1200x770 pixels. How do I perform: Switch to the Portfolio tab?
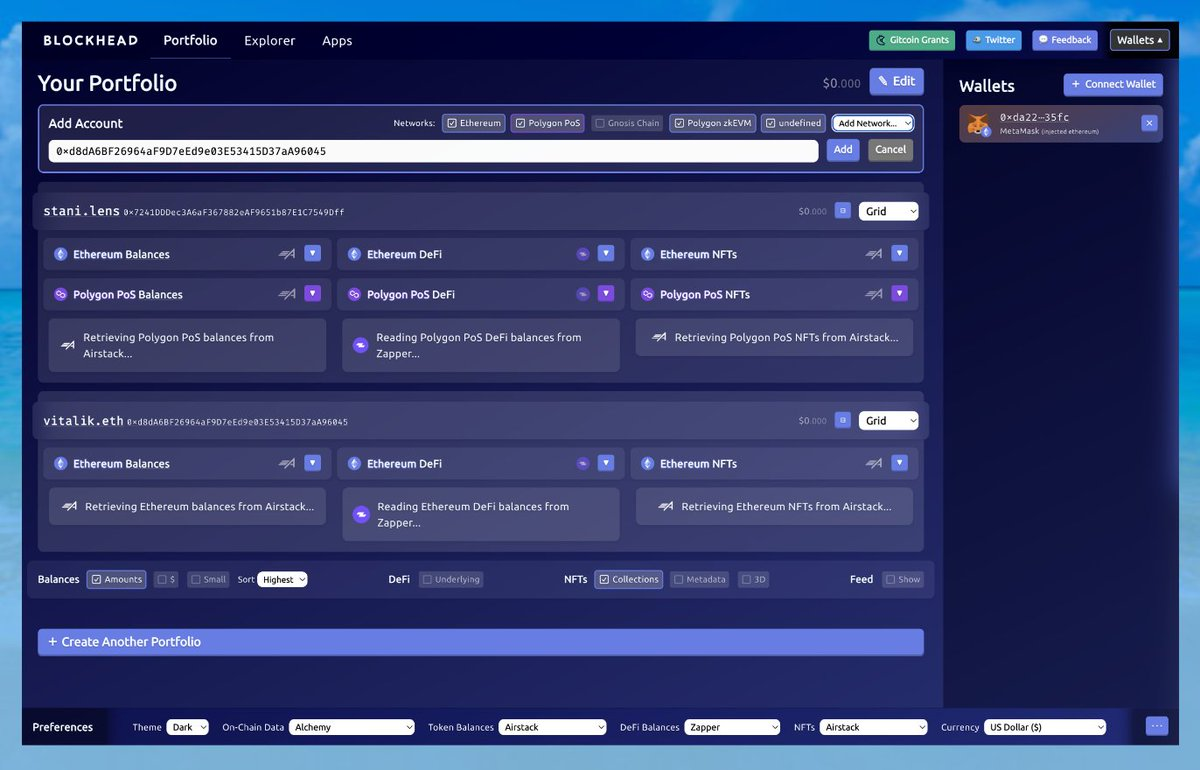pos(190,41)
